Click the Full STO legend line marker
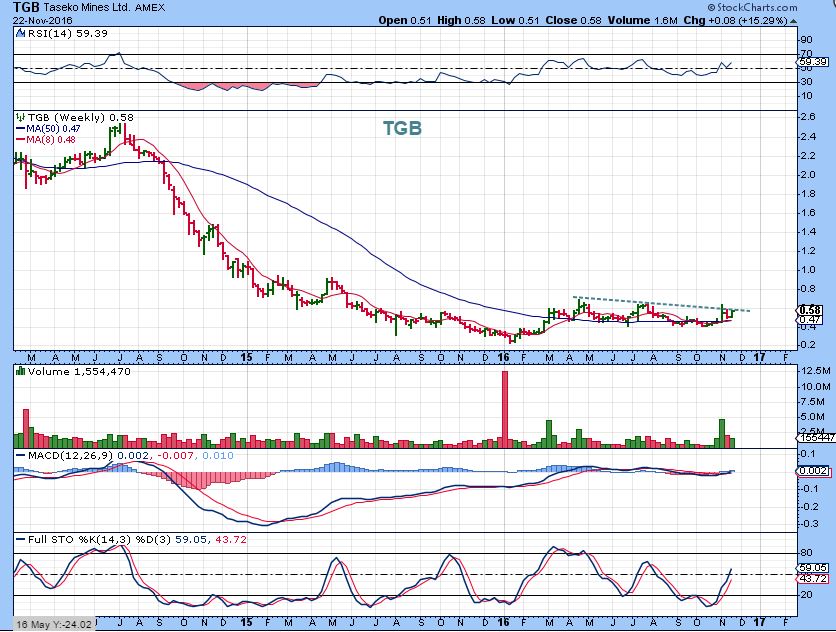This screenshot has height=632, width=836. pyautogui.click(x=20, y=540)
